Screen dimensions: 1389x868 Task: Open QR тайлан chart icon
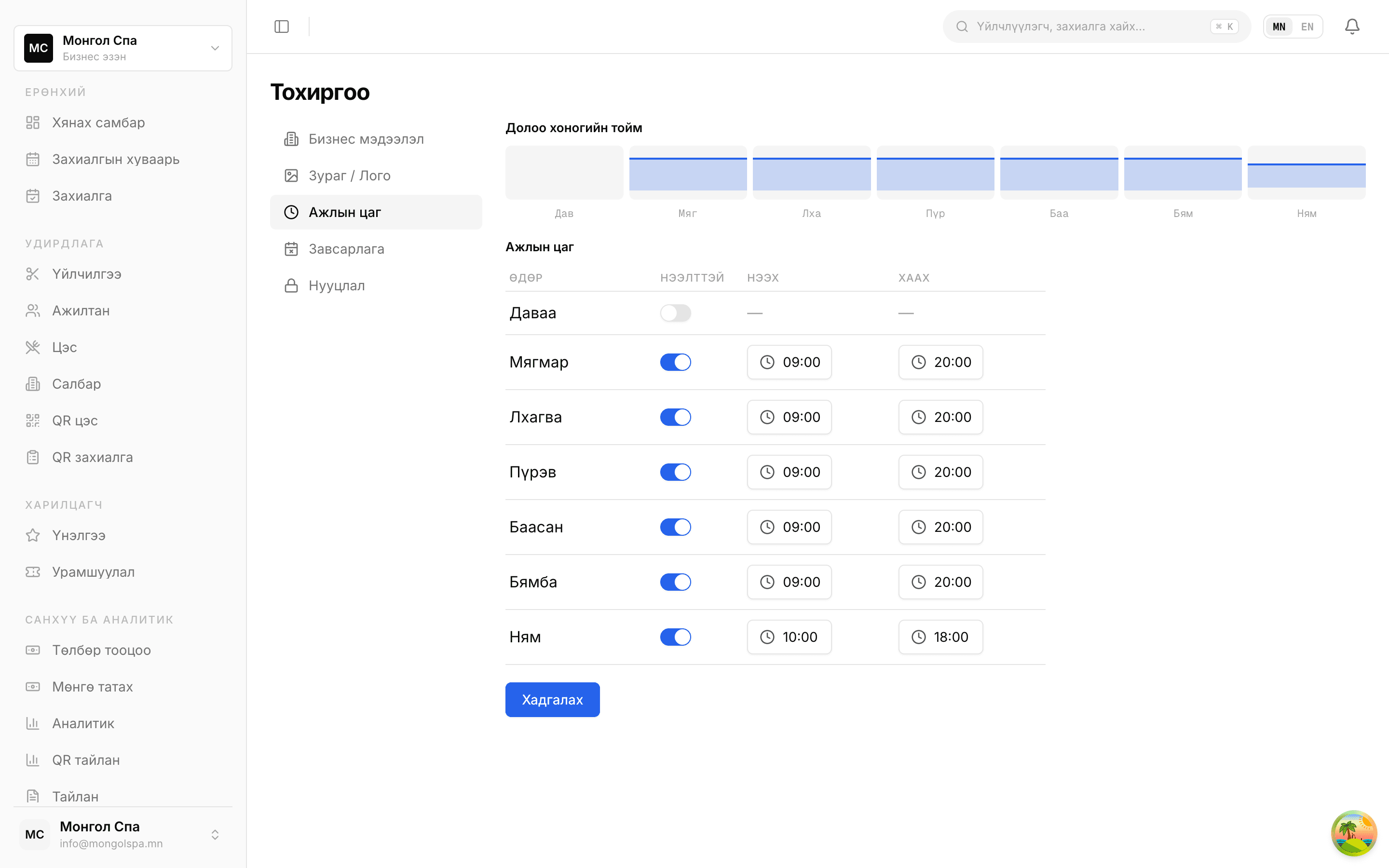coord(33,760)
